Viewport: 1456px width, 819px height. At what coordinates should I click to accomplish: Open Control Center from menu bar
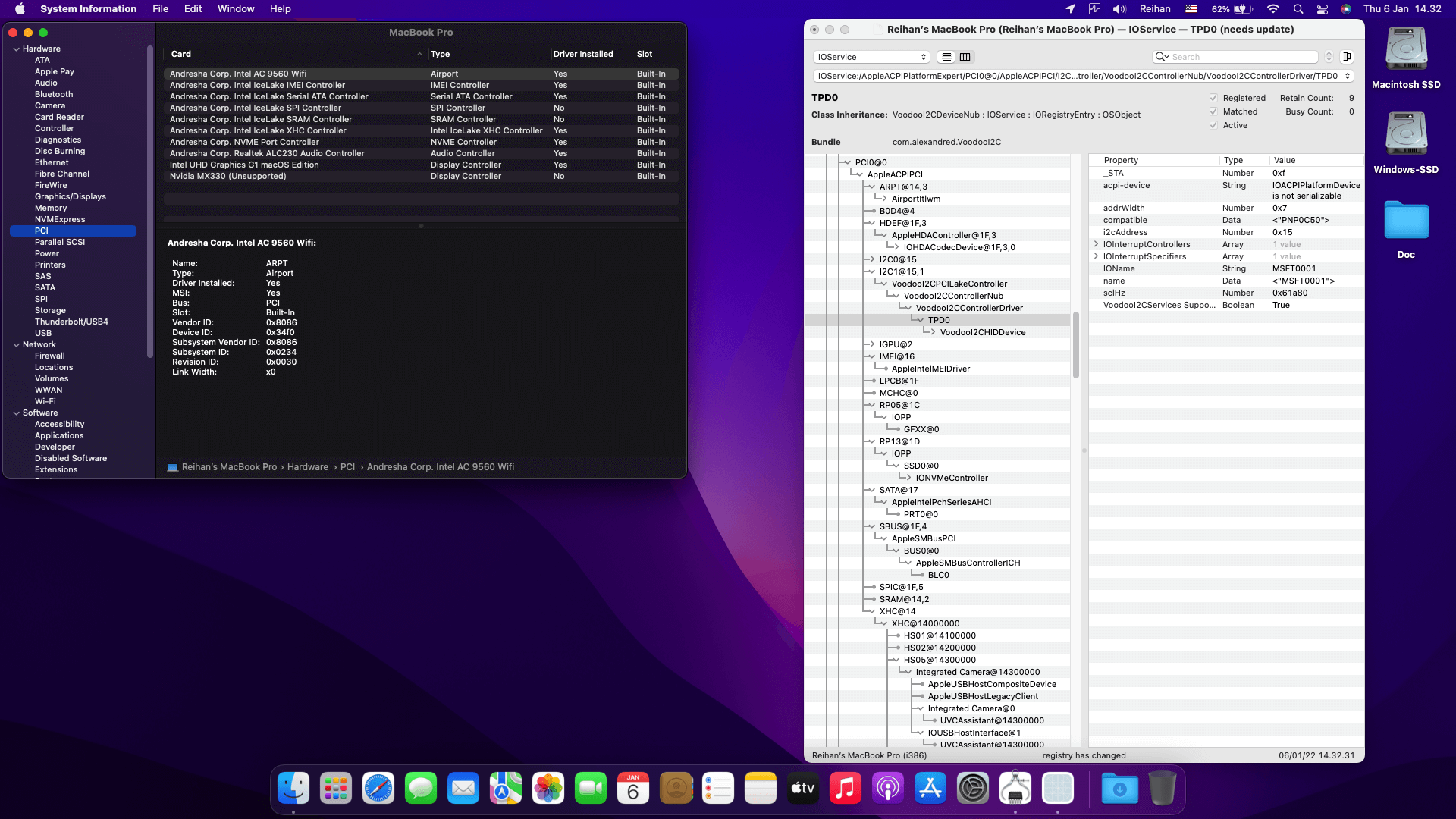[1323, 9]
